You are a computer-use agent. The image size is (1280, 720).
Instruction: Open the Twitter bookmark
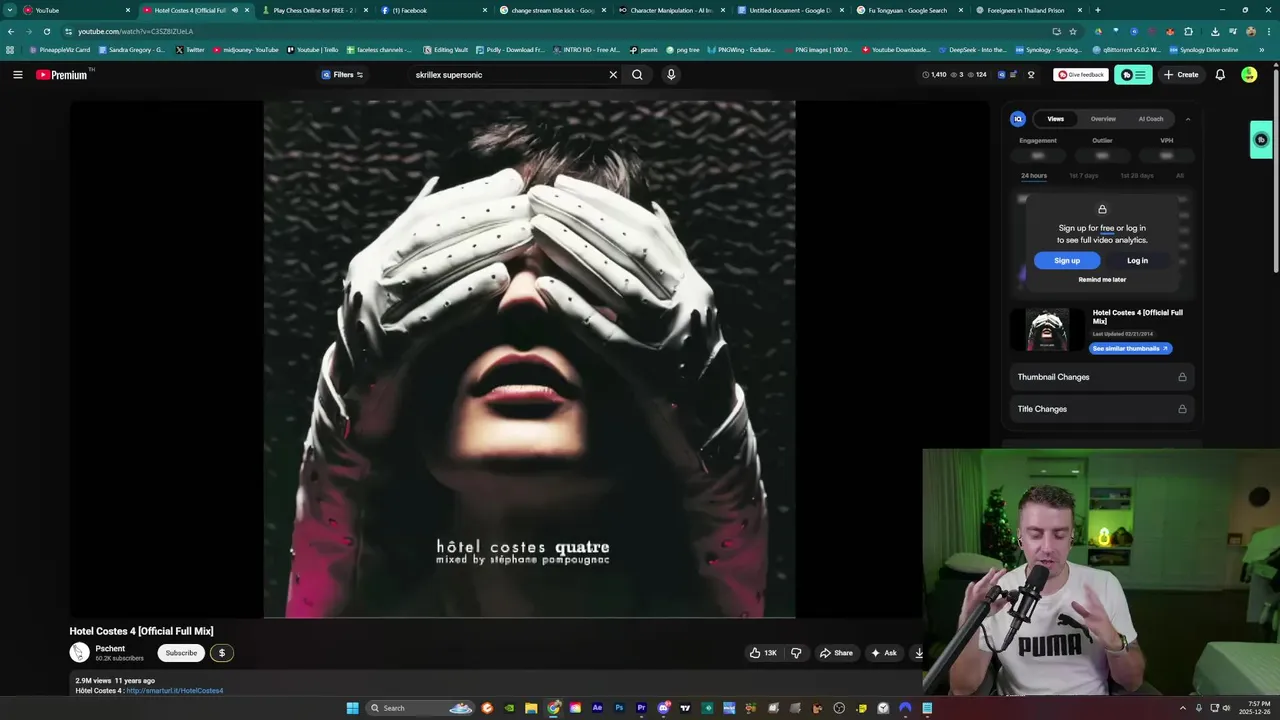(x=190, y=49)
